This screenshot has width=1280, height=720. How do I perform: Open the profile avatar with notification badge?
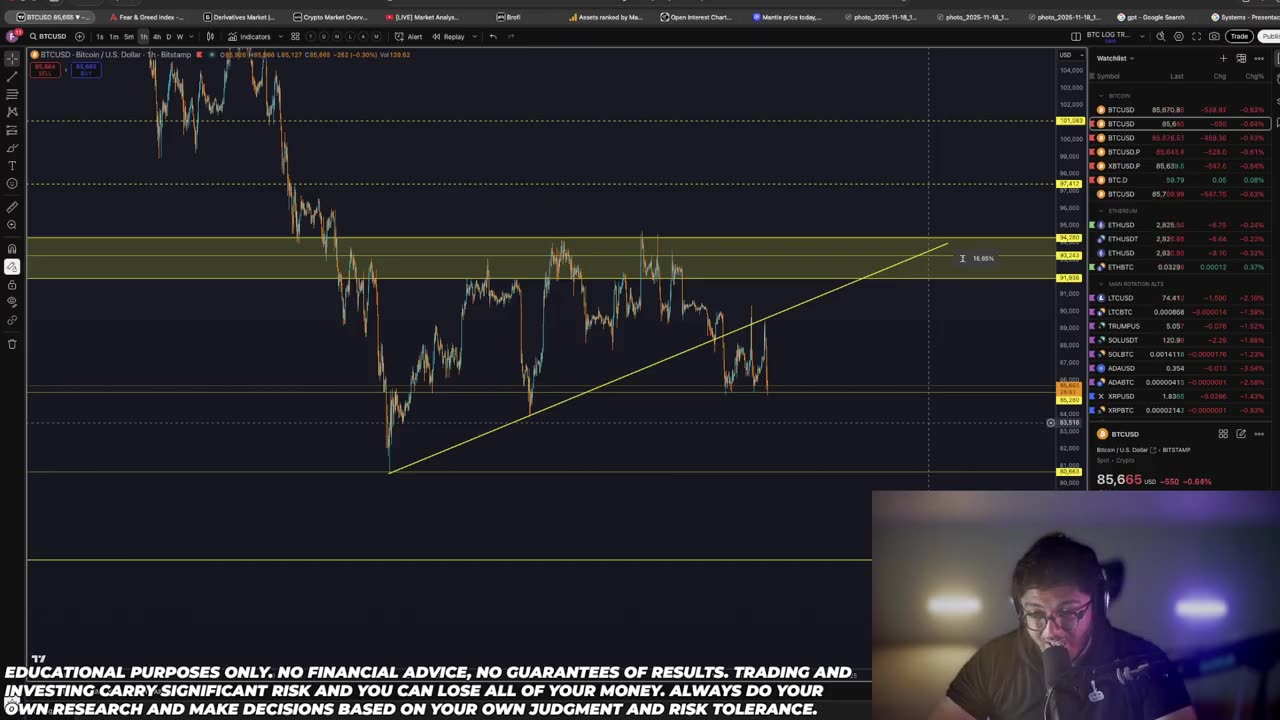click(14, 36)
